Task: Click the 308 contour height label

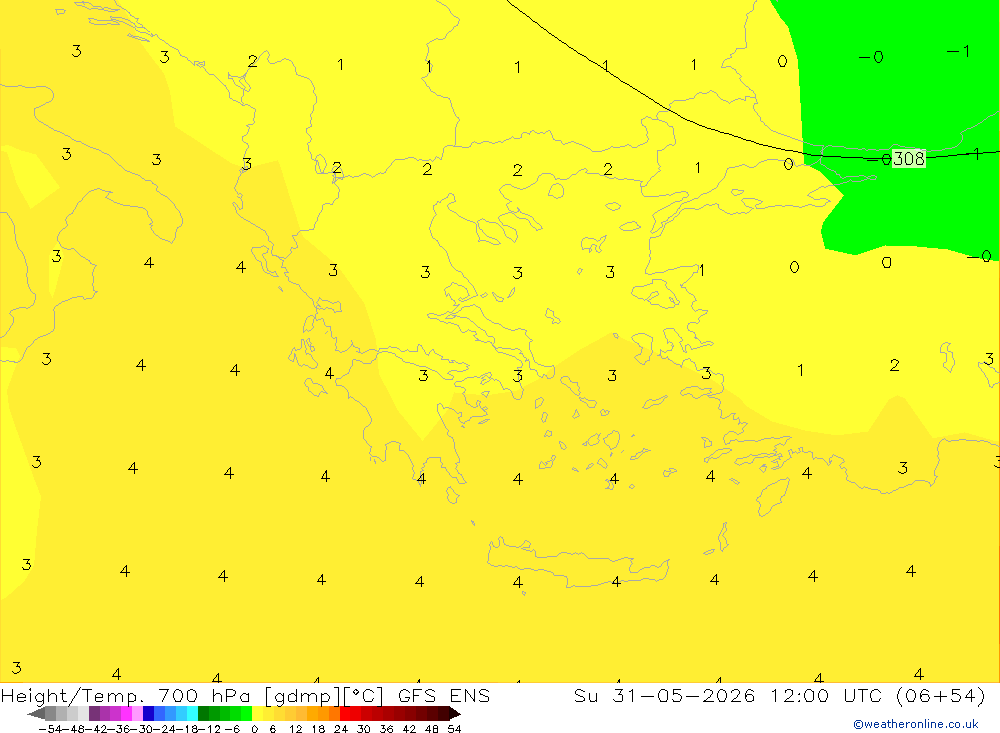Action: point(908,158)
